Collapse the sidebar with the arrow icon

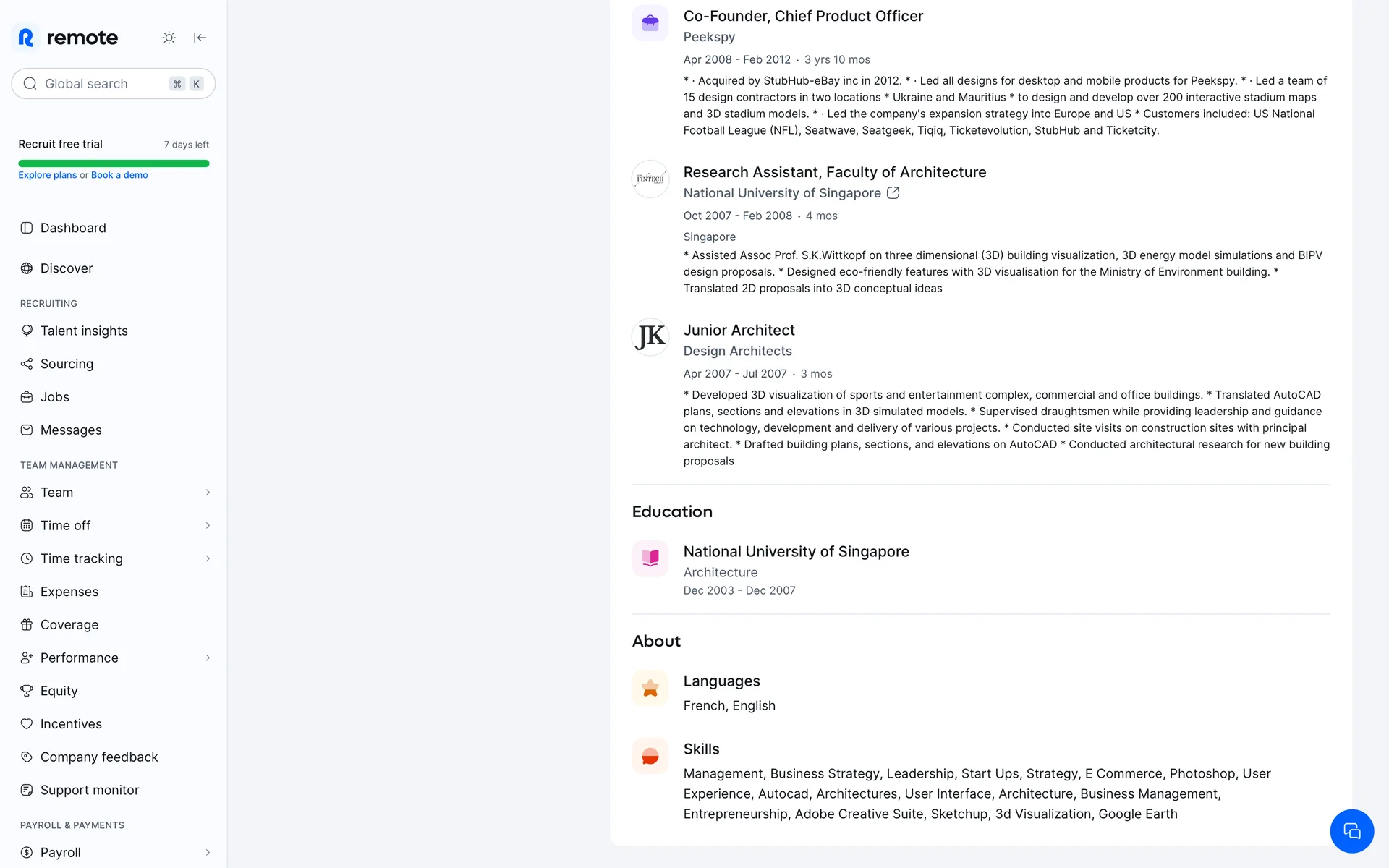pos(200,38)
